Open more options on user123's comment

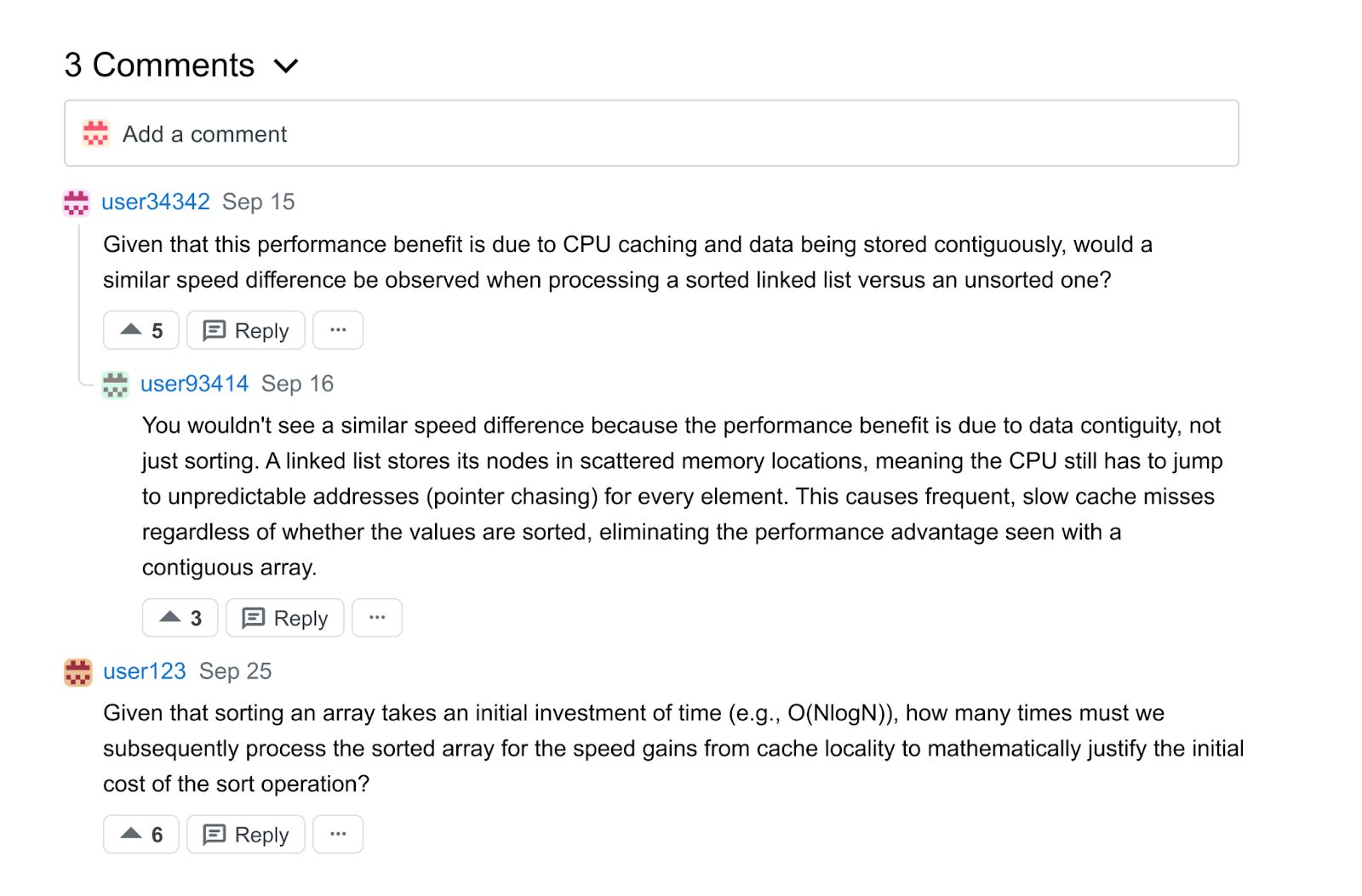tap(338, 835)
